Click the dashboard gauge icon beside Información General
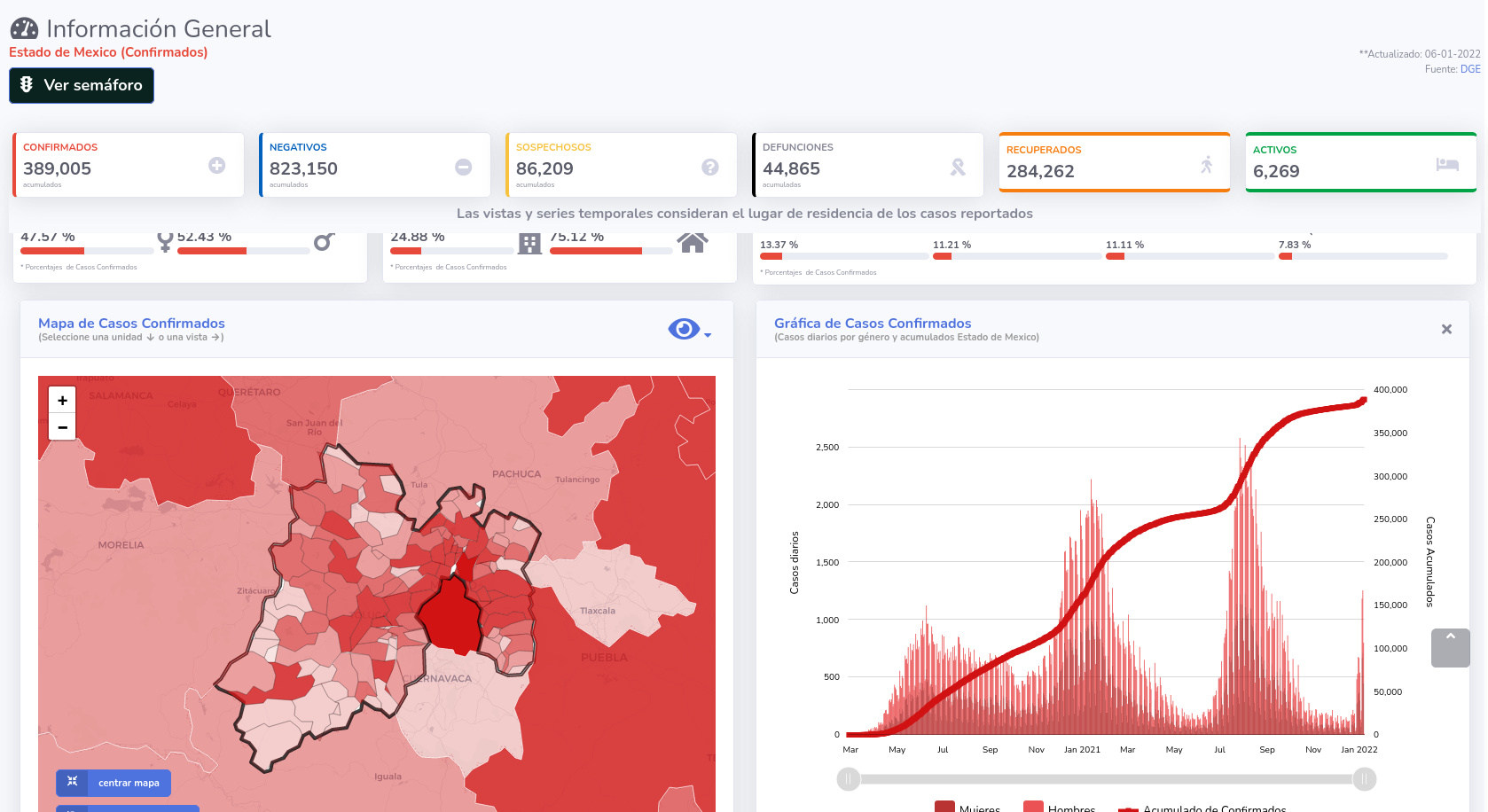The height and width of the screenshot is (812, 1488). point(24,29)
